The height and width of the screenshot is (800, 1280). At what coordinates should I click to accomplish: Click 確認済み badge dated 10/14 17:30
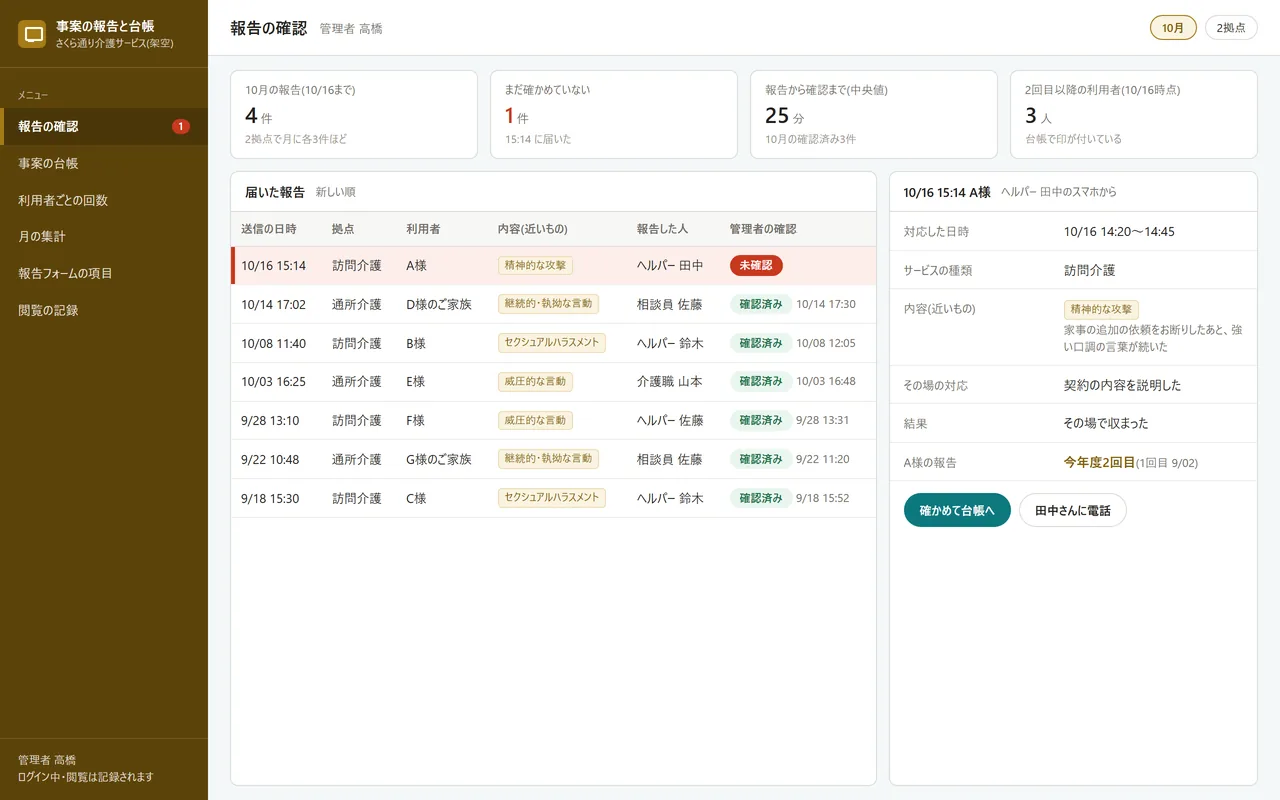[x=761, y=304]
